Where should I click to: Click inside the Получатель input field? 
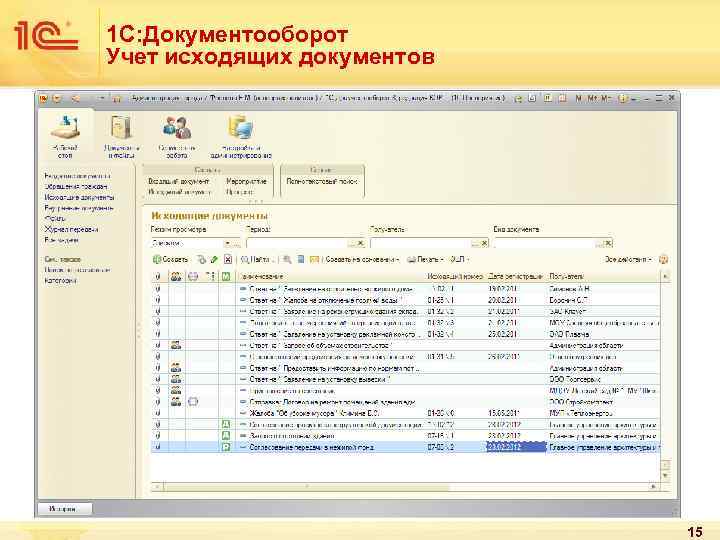point(421,243)
